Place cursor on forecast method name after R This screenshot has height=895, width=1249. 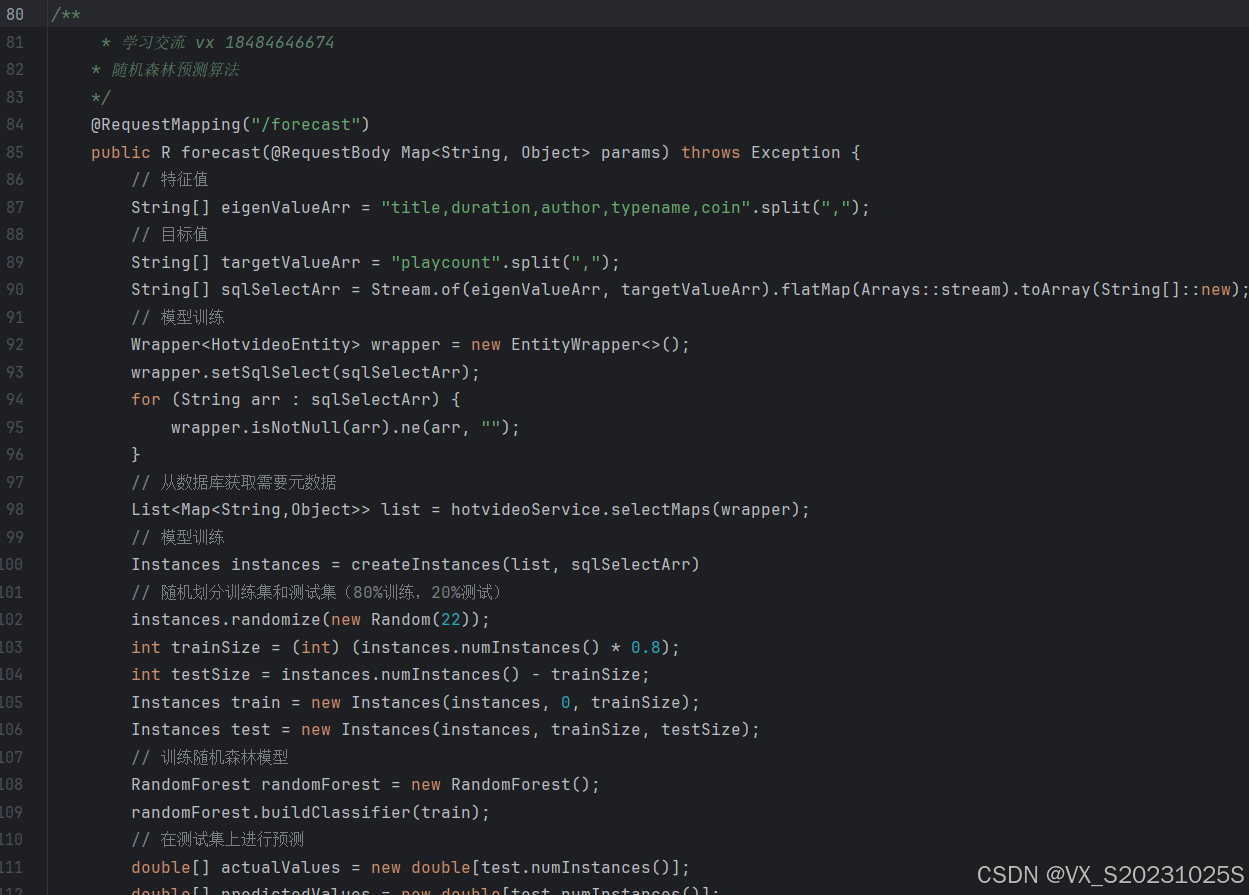[x=221, y=152]
